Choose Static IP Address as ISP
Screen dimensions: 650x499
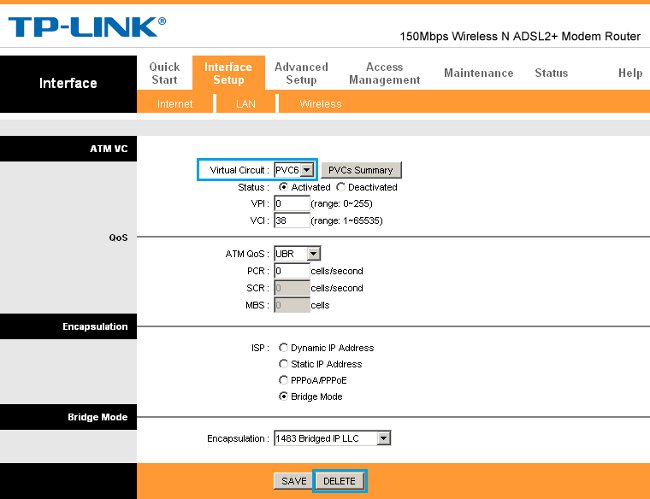point(283,364)
